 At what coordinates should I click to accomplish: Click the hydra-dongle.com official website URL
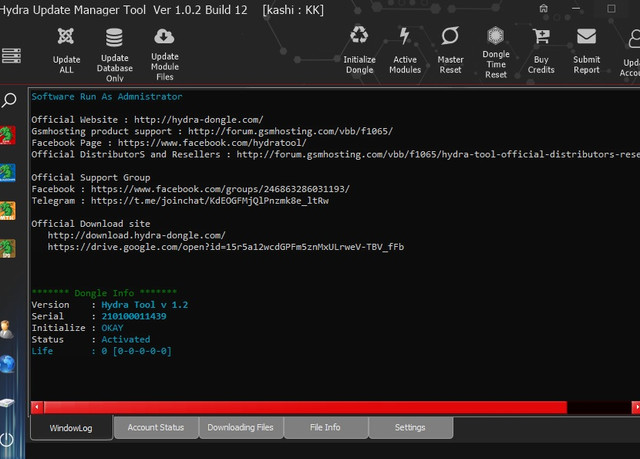click(x=199, y=120)
